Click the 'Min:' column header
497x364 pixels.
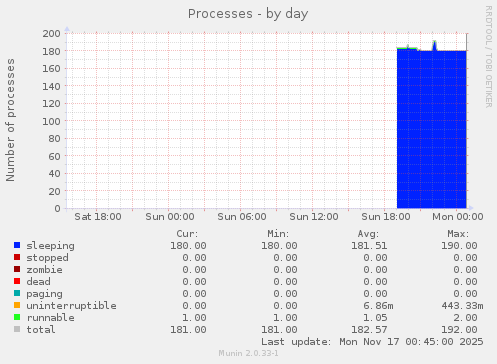click(x=278, y=234)
